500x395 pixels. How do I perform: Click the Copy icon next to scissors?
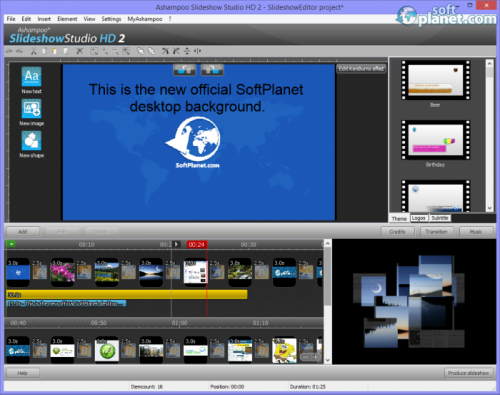coord(44,51)
